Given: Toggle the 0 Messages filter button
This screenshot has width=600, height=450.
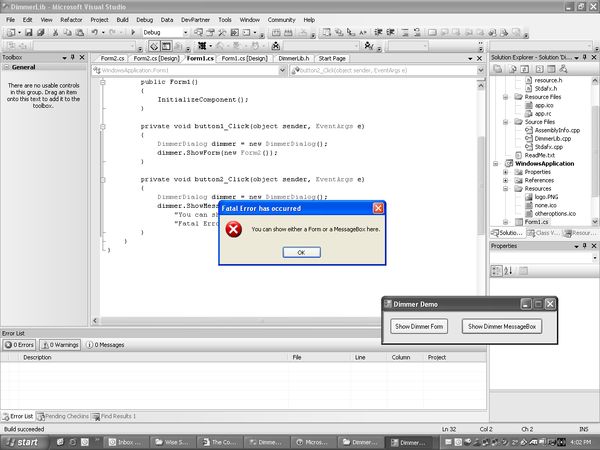Looking at the screenshot, I should 105,345.
